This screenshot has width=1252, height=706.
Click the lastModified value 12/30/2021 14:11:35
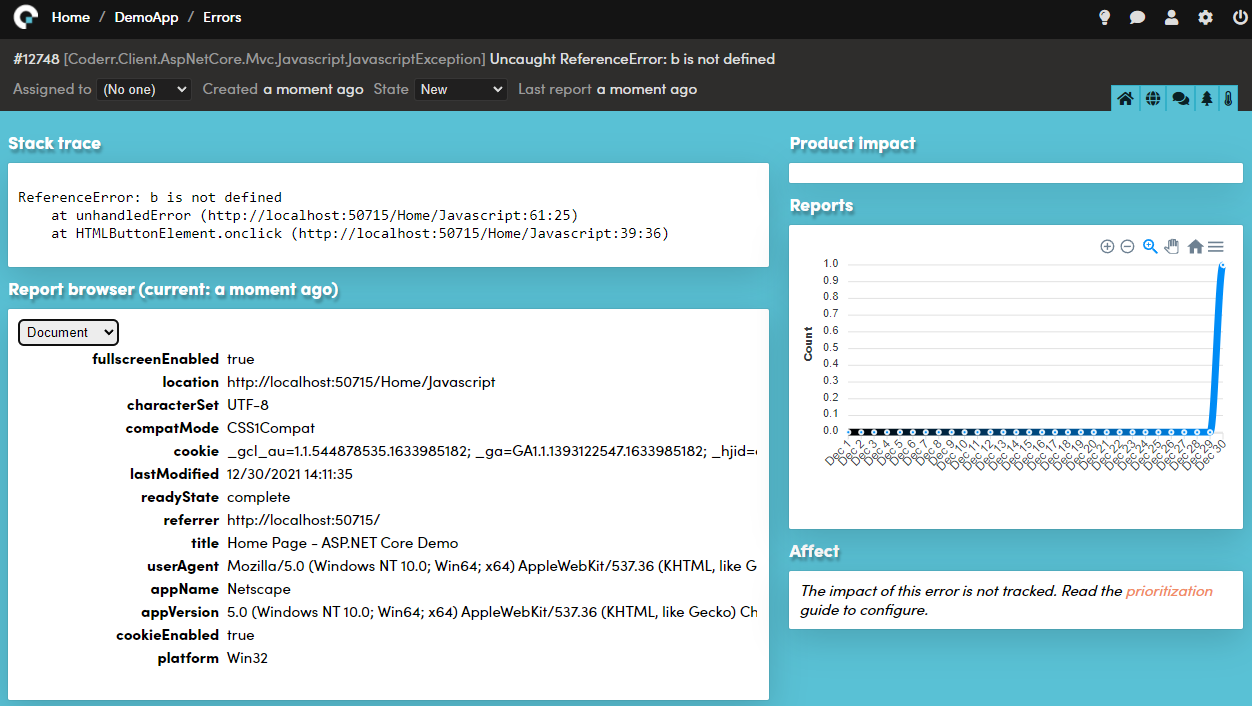(290, 474)
